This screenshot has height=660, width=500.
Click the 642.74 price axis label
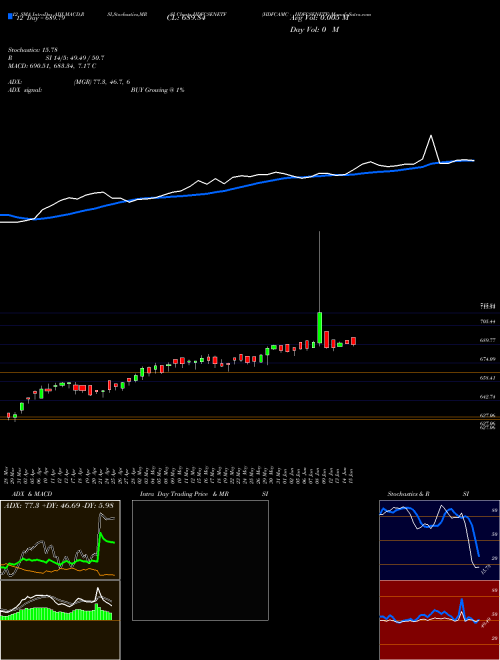pos(487,397)
